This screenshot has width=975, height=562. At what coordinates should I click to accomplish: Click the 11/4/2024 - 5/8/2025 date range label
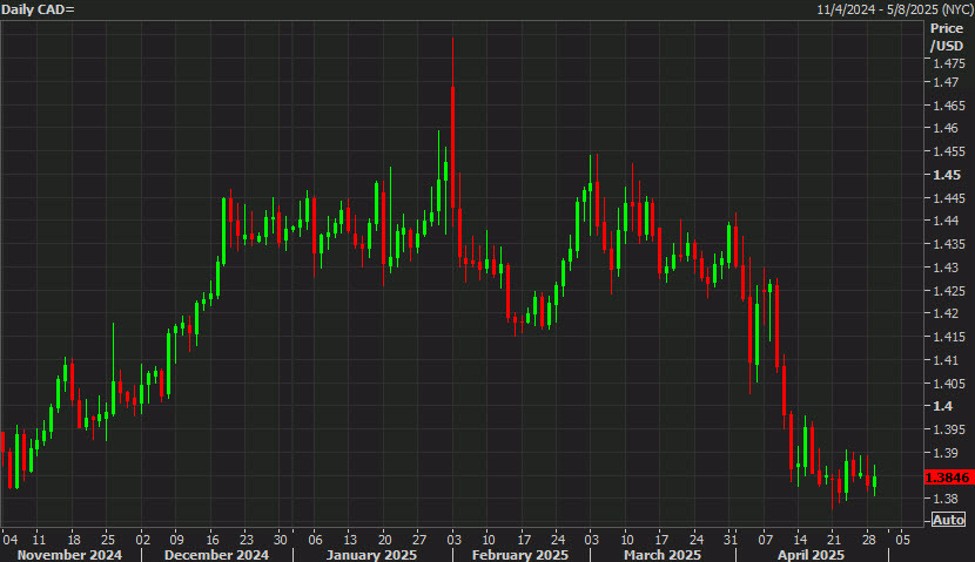pyautogui.click(x=894, y=9)
